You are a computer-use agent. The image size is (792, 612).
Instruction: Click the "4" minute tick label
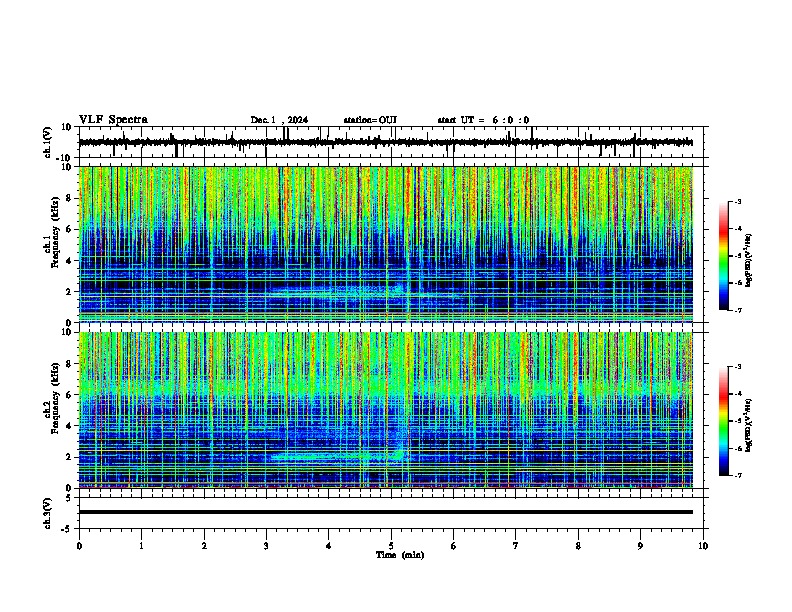(329, 546)
